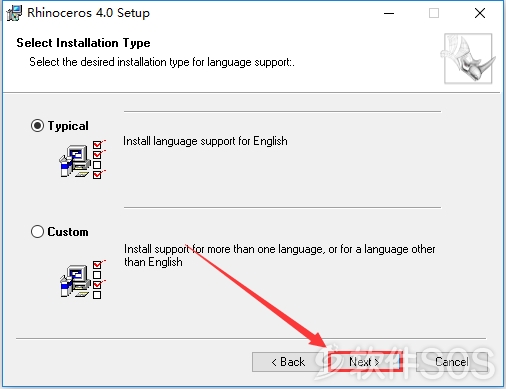Click the disabled maximize button in title bar
Image resolution: width=506 pixels, height=389 pixels.
[x=434, y=13]
